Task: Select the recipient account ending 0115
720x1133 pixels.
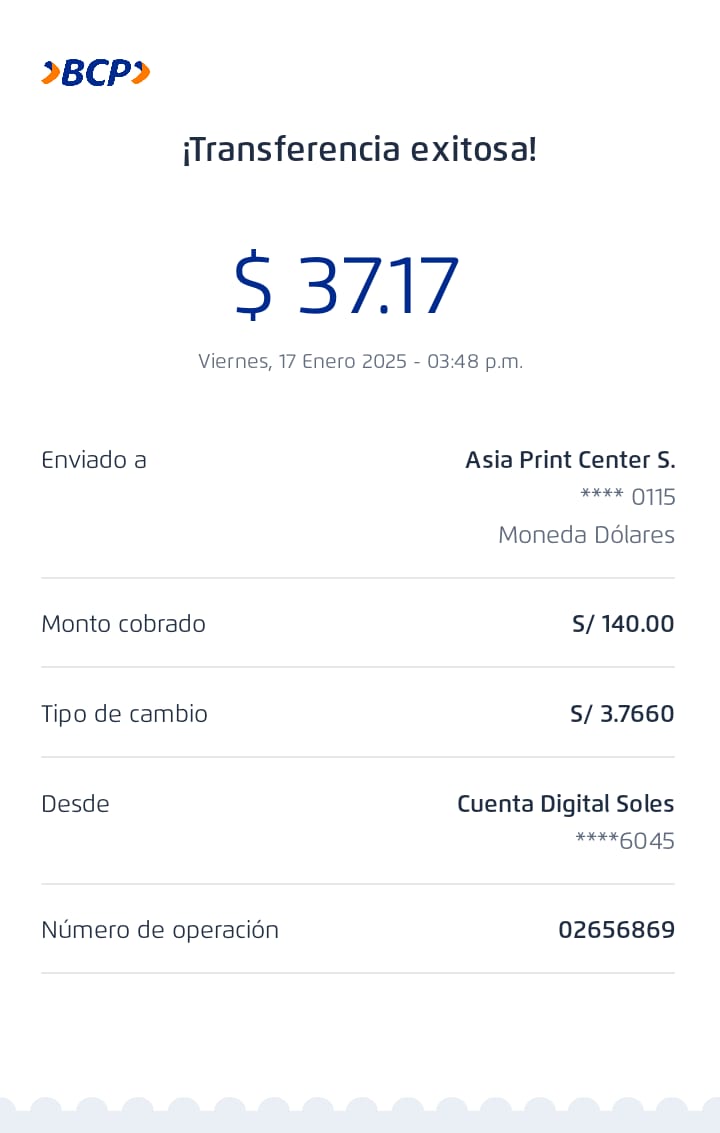Action: (628, 497)
